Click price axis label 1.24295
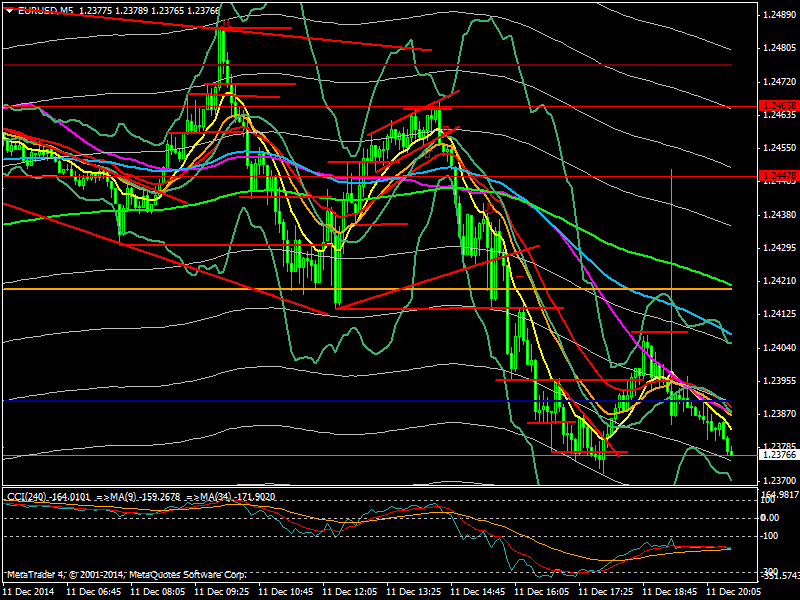The width and height of the screenshot is (800, 600). pyautogui.click(x=779, y=248)
